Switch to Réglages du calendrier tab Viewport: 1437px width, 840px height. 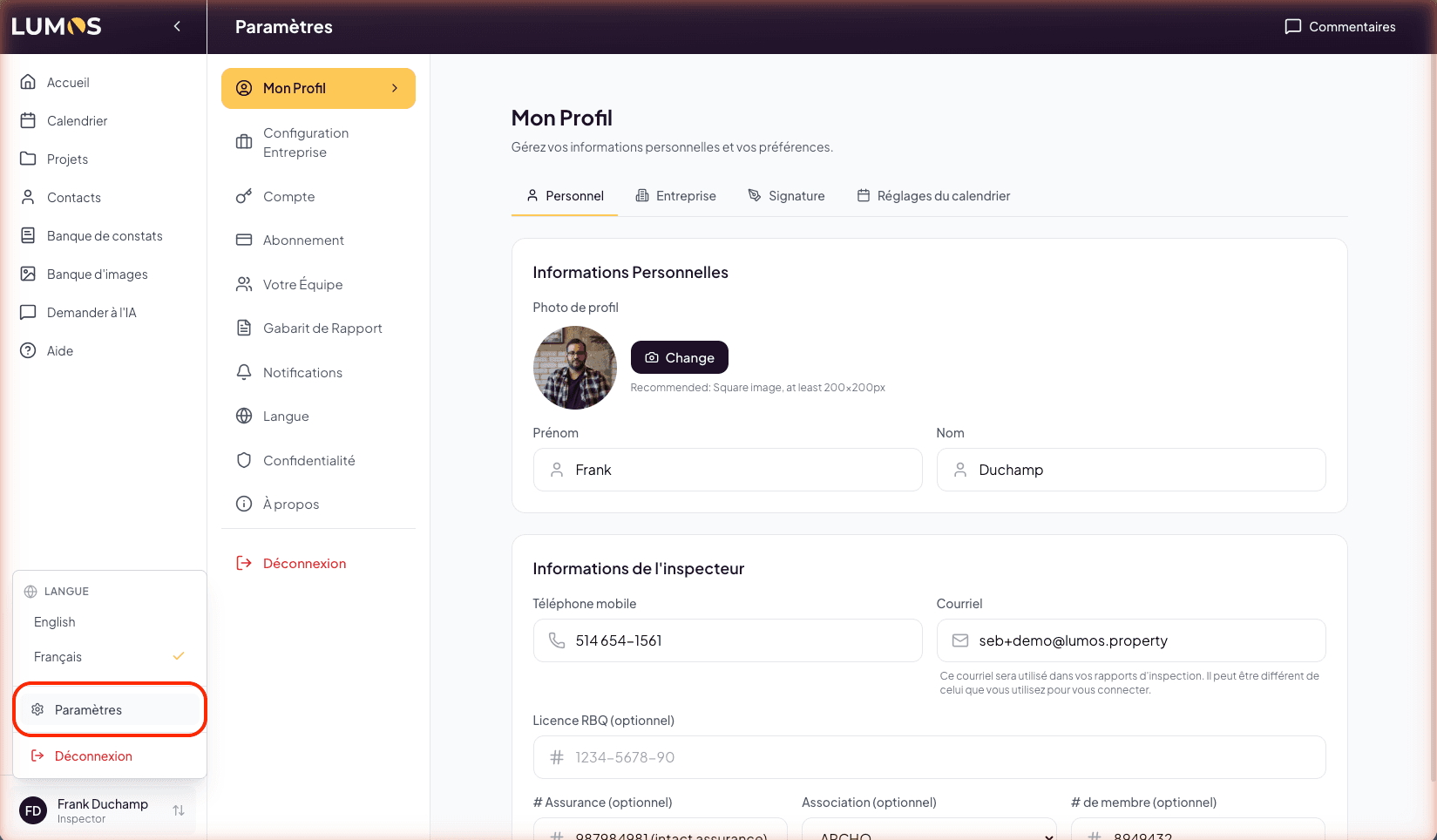click(933, 196)
